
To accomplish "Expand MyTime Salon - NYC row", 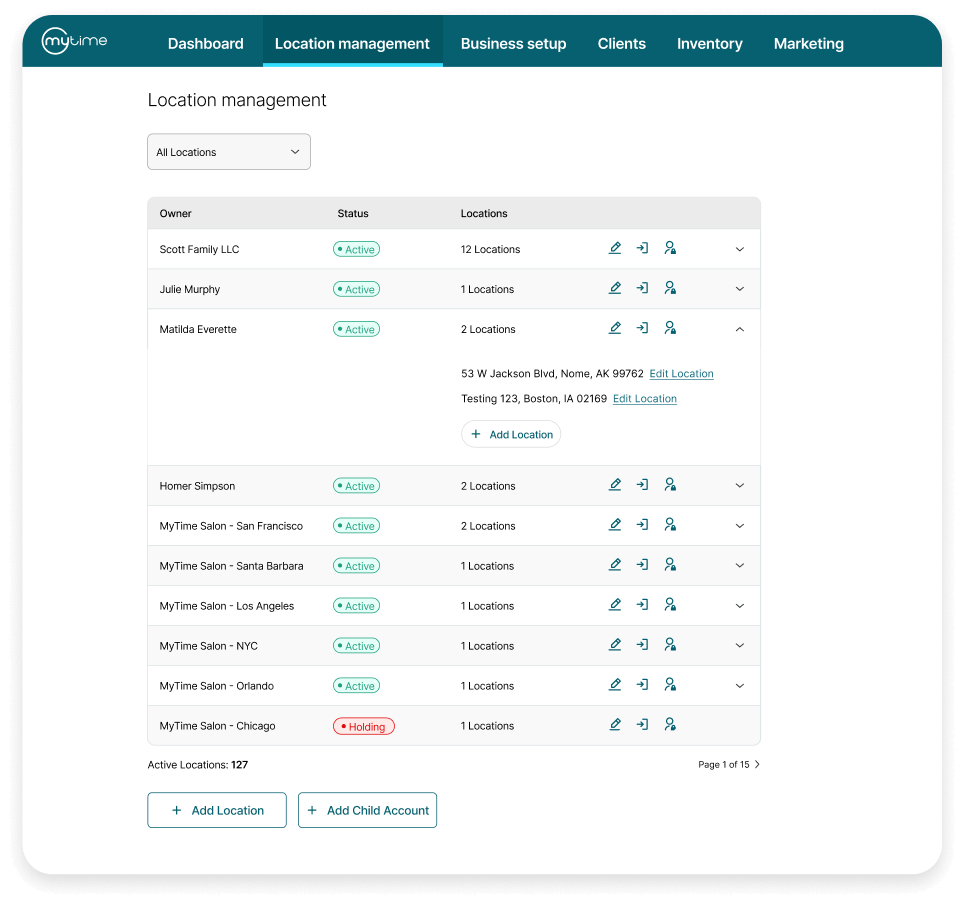I will (740, 646).
